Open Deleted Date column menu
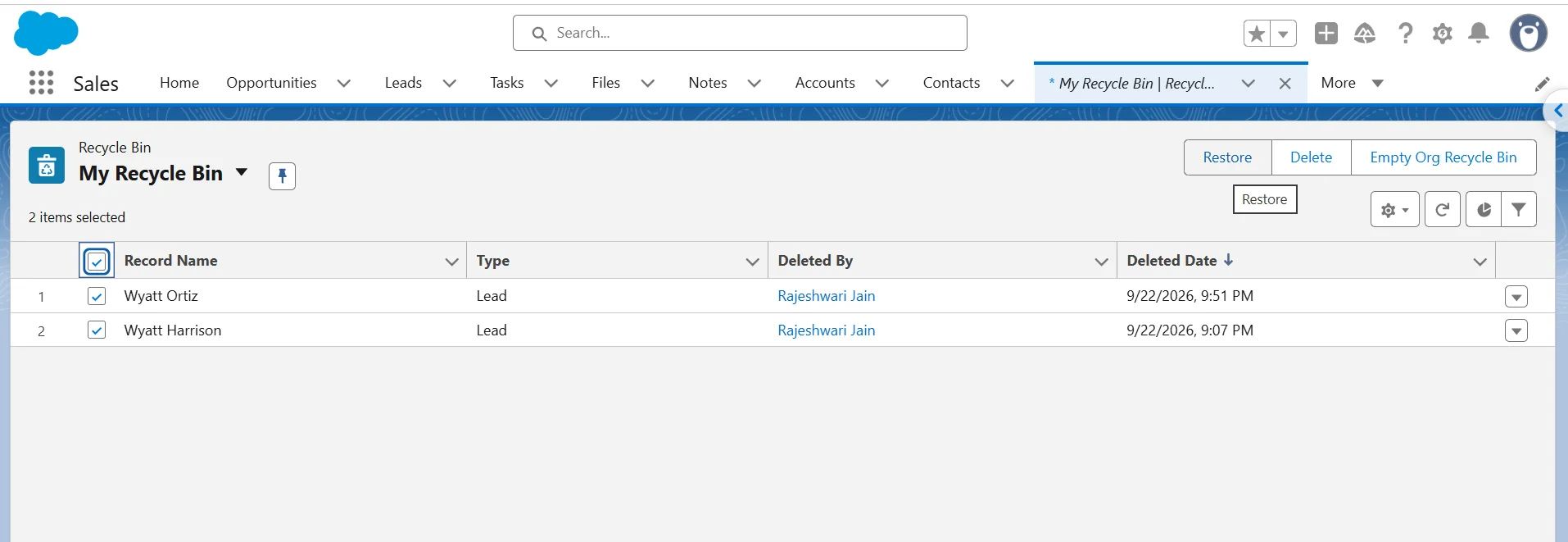This screenshot has width=1568, height=542. pos(1480,262)
